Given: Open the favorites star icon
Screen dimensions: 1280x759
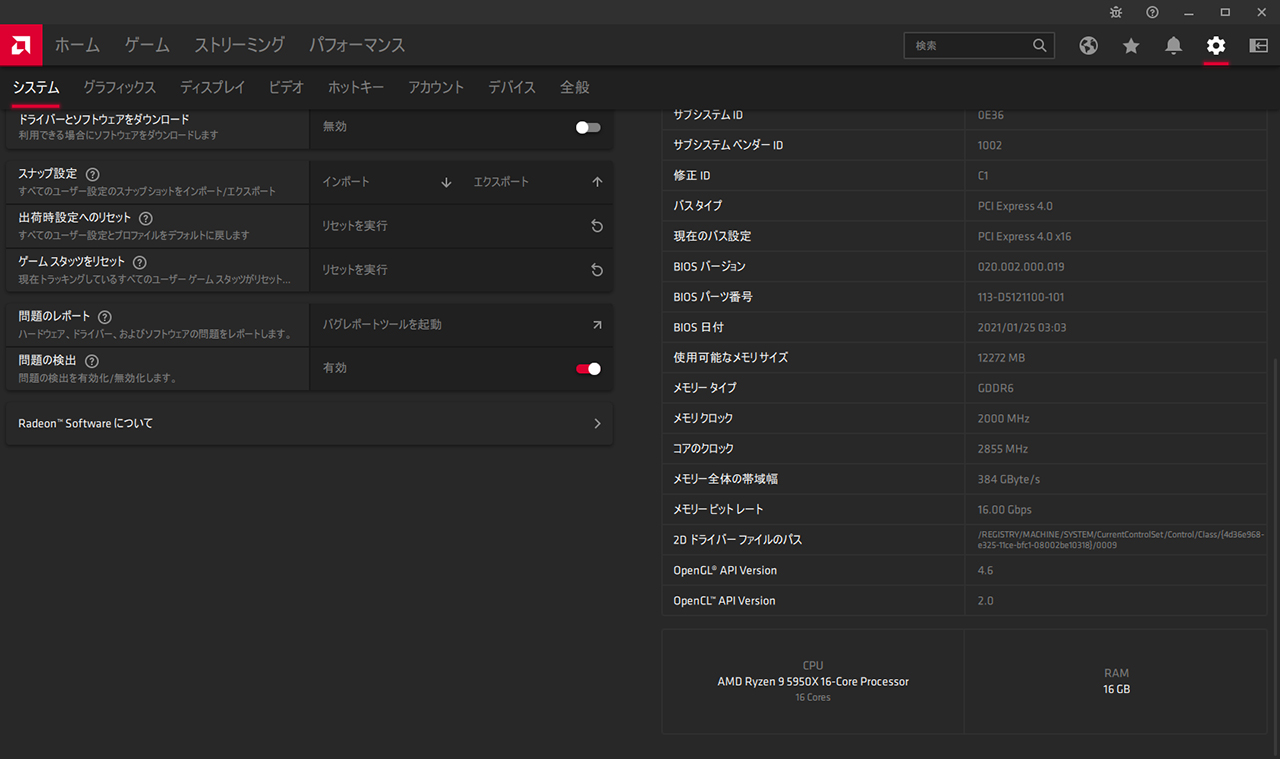Looking at the screenshot, I should (1131, 45).
